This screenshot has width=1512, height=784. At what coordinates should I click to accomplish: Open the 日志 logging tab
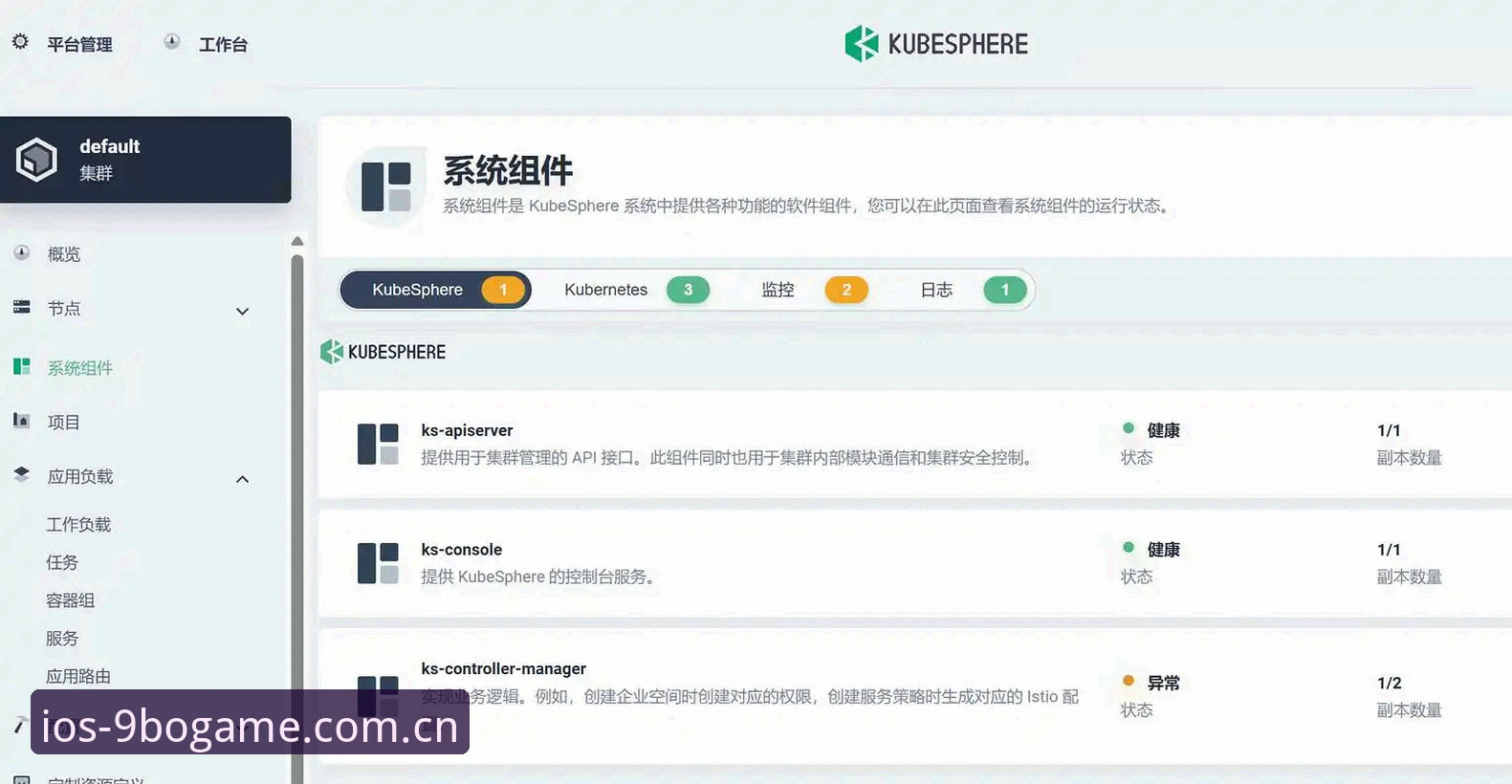973,290
